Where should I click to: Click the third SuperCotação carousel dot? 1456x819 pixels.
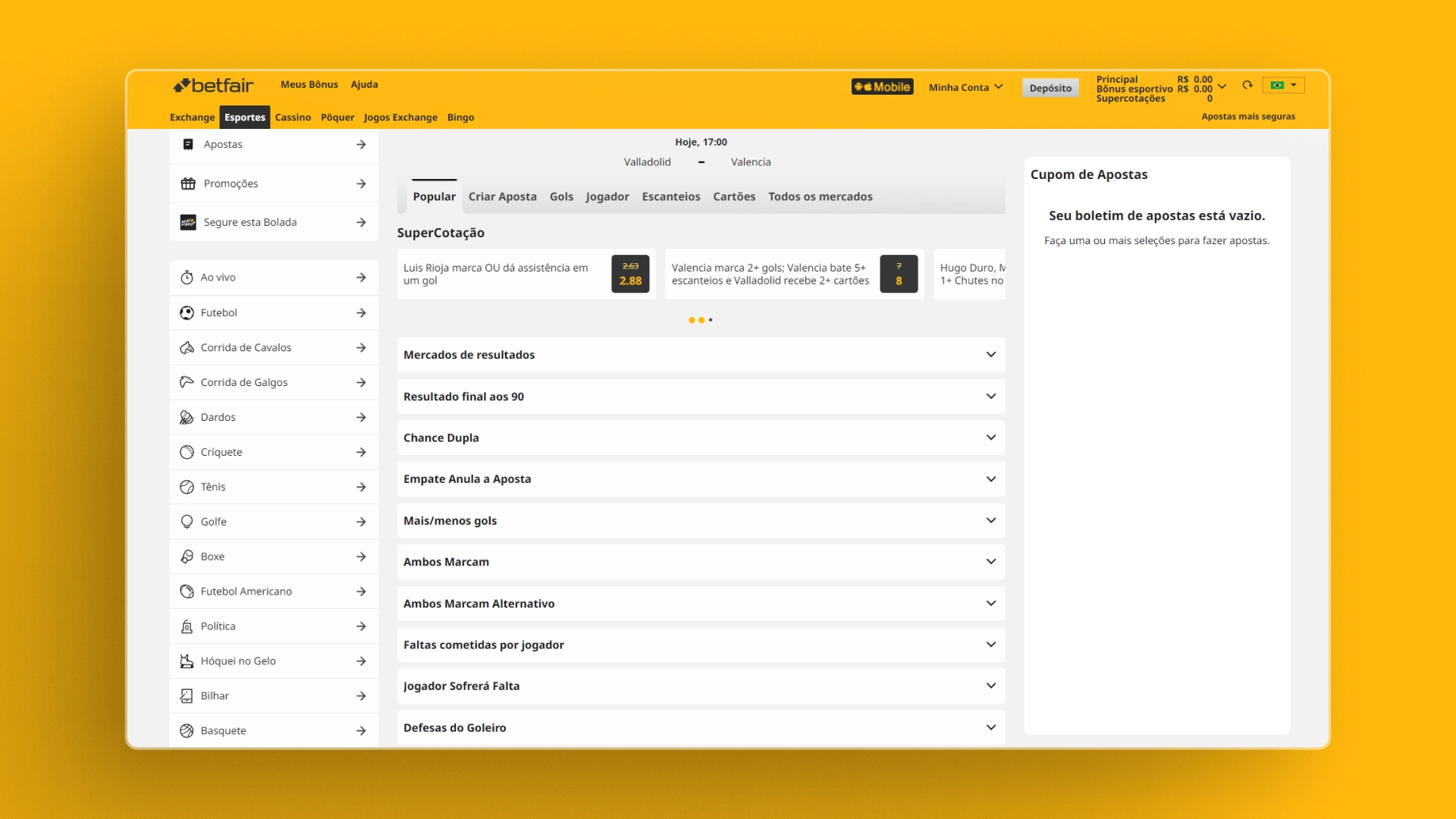(x=711, y=320)
